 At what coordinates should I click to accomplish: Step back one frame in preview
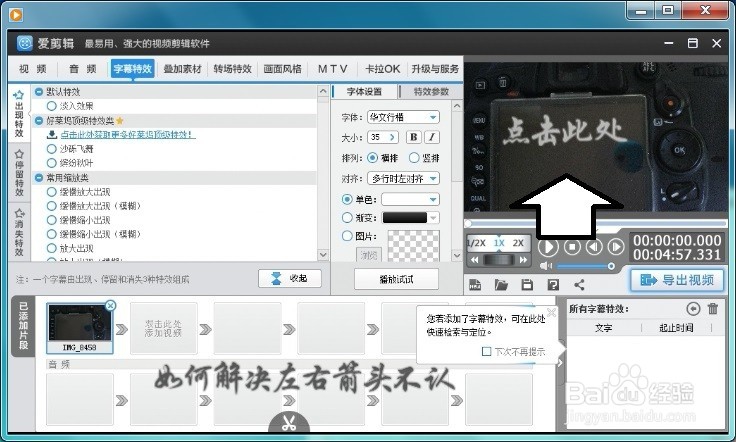[x=594, y=247]
